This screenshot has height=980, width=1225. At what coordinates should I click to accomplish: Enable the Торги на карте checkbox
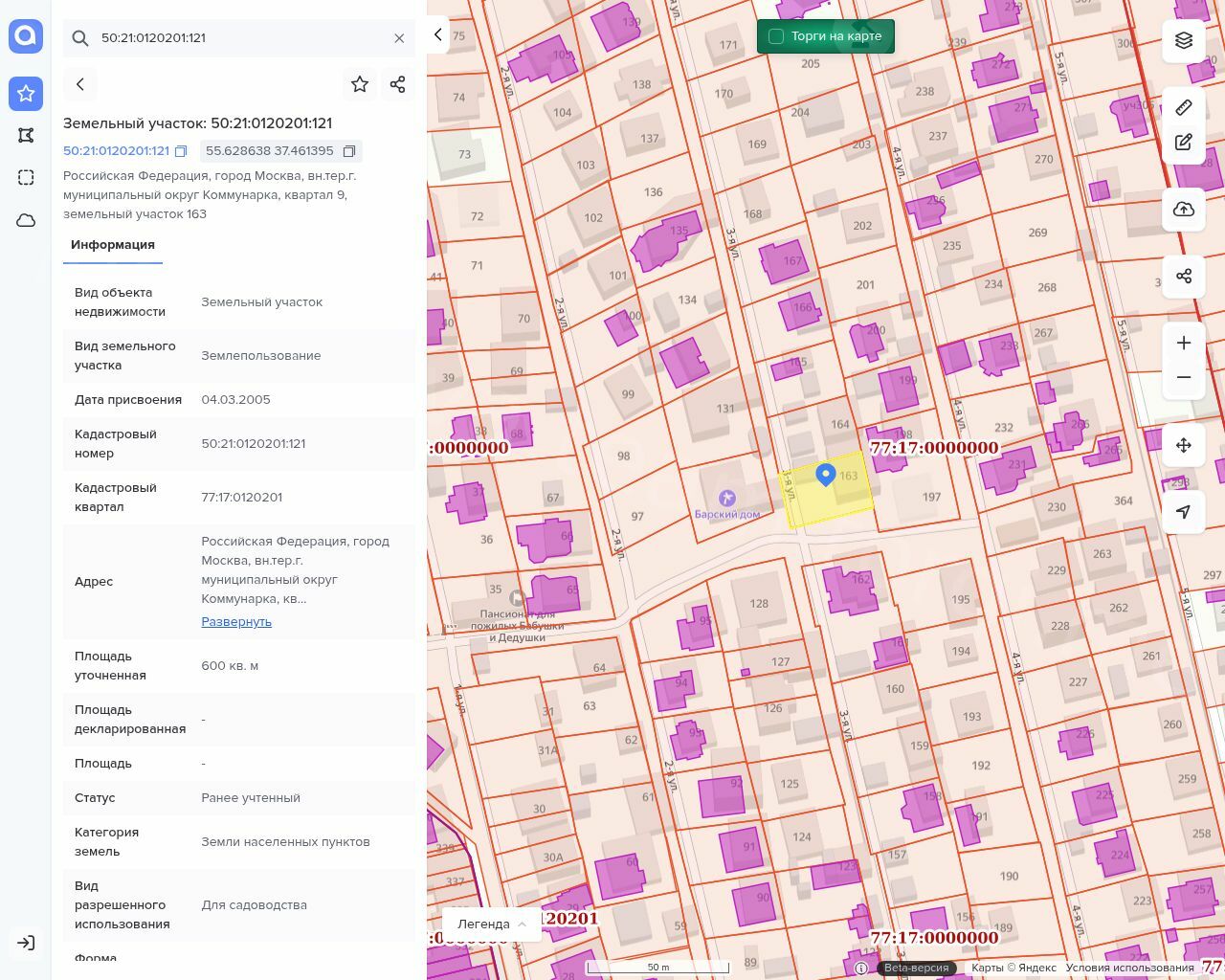(x=776, y=36)
